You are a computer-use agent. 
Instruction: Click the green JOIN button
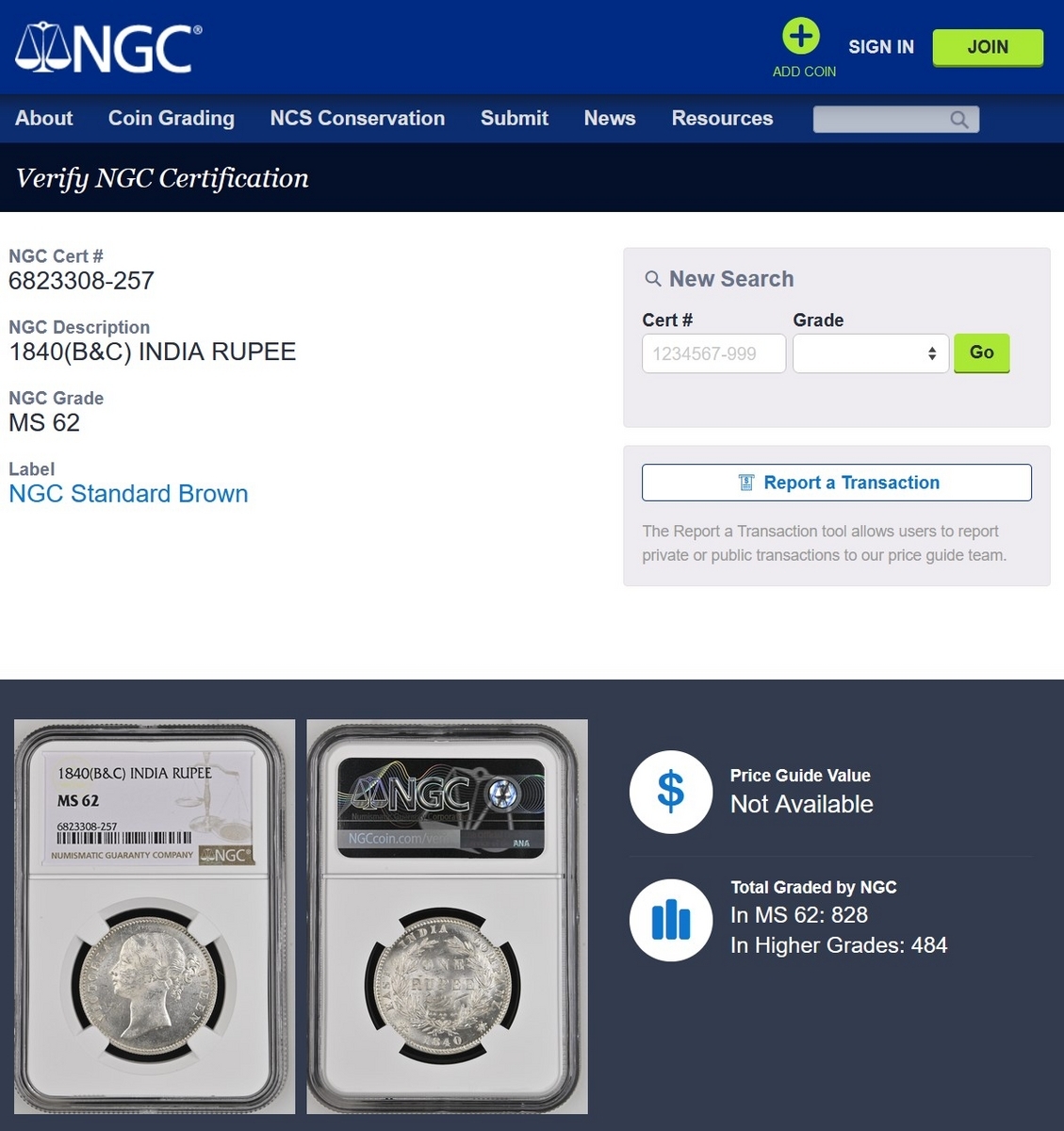[988, 47]
